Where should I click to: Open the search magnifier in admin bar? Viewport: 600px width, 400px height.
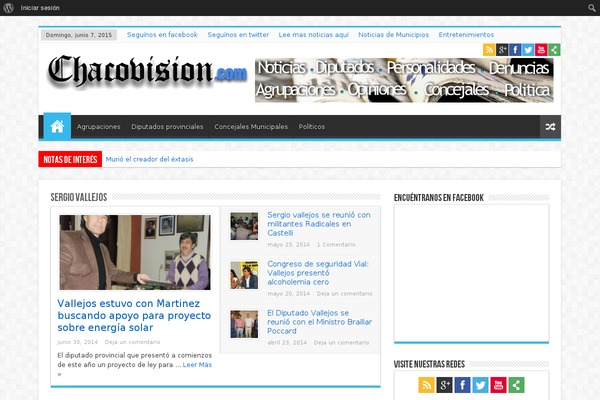point(592,8)
